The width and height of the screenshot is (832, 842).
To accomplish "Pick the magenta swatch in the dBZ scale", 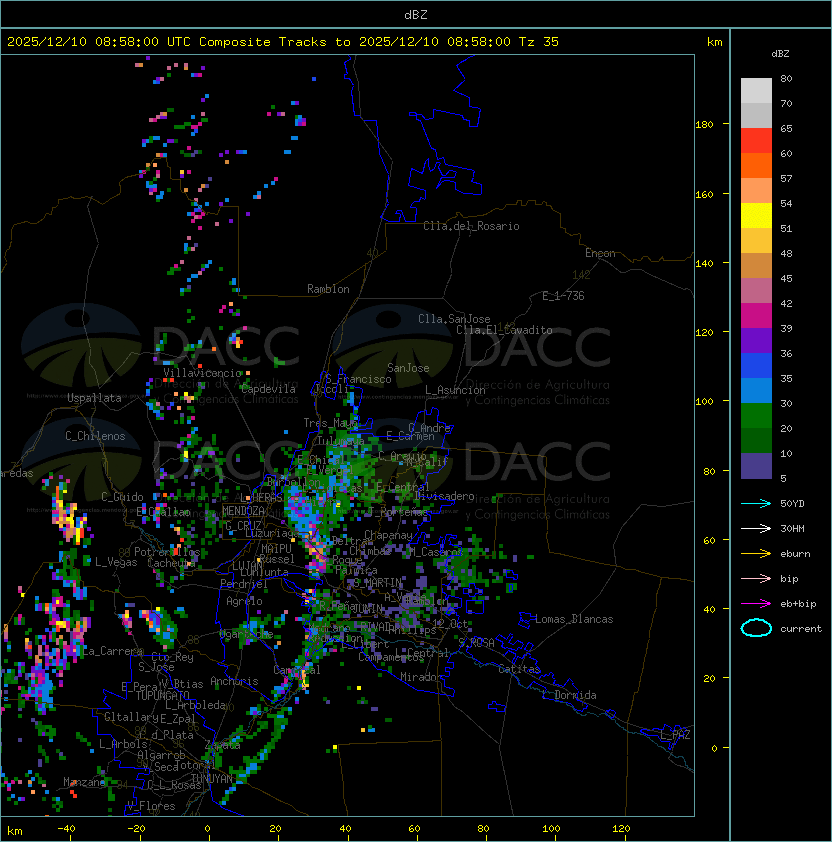I will pos(756,316).
